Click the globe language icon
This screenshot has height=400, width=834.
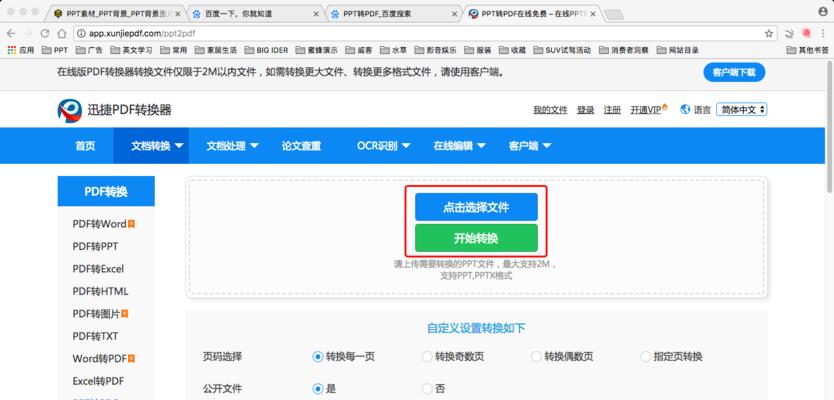point(685,110)
